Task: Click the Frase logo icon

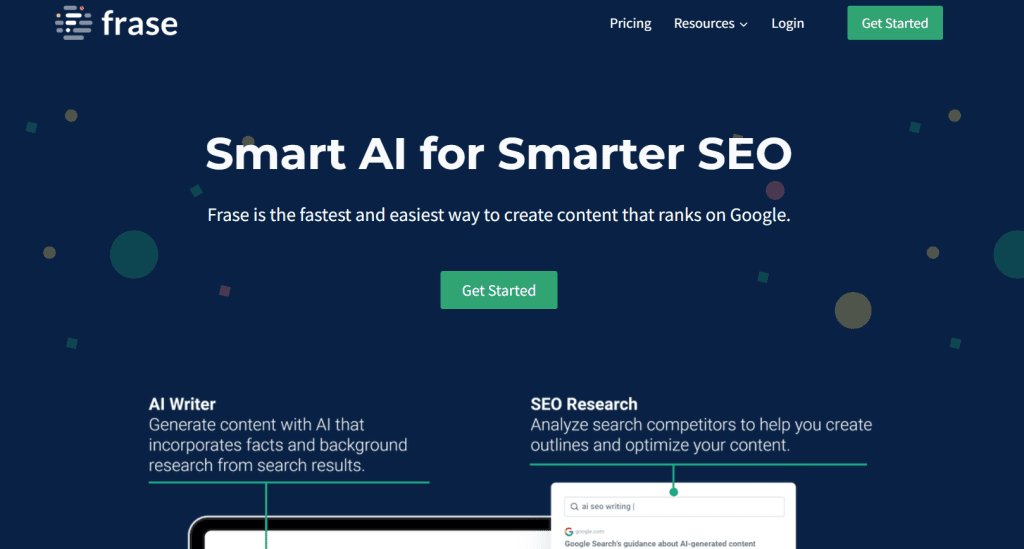Action: pyautogui.click(x=73, y=23)
